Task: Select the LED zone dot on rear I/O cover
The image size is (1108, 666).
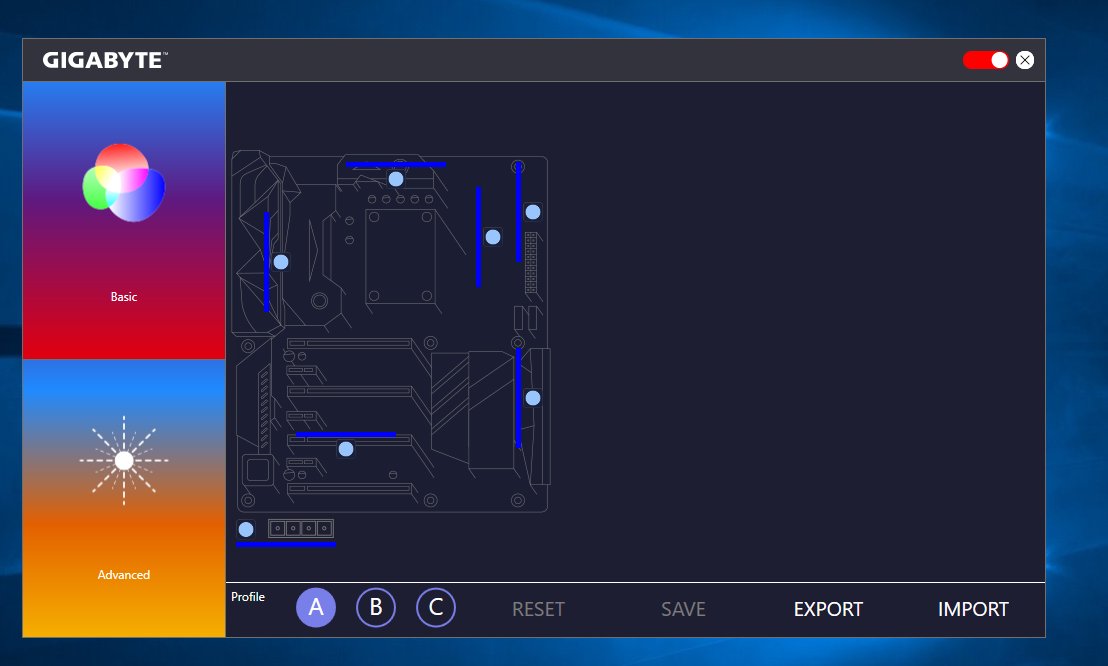Action: pos(281,262)
